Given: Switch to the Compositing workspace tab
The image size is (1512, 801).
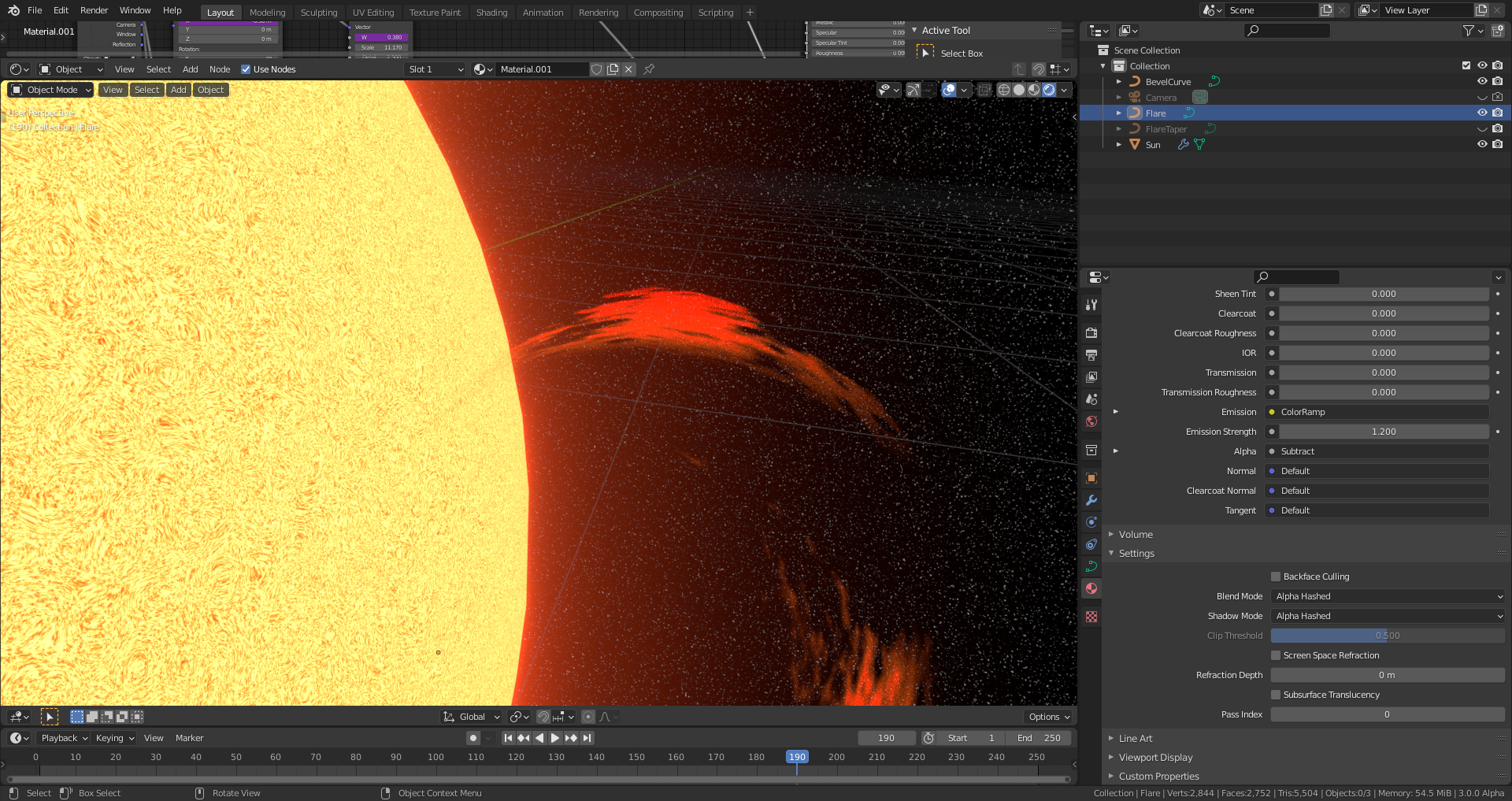Looking at the screenshot, I should pyautogui.click(x=658, y=13).
